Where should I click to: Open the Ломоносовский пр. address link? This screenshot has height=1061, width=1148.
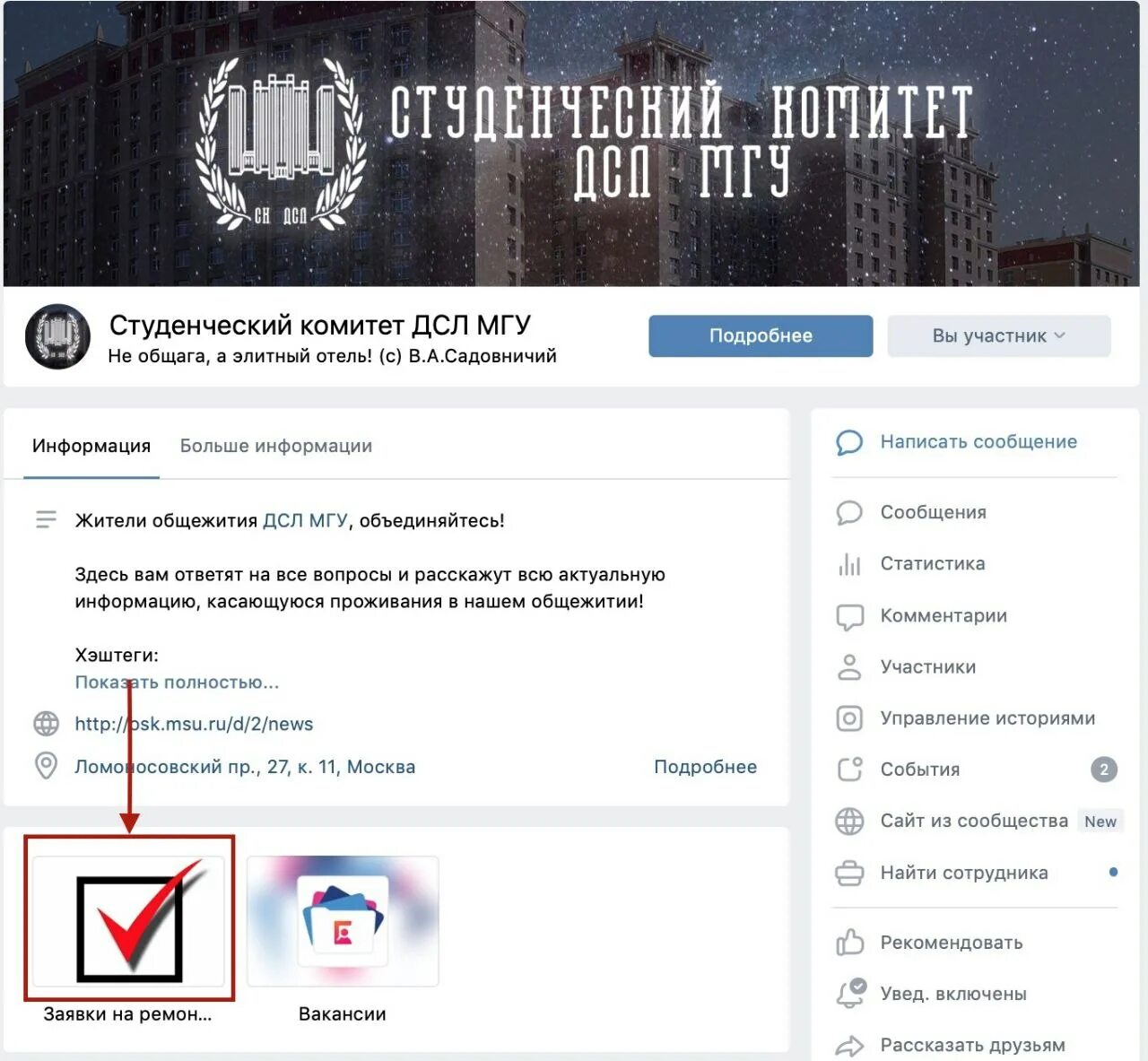pos(245,767)
